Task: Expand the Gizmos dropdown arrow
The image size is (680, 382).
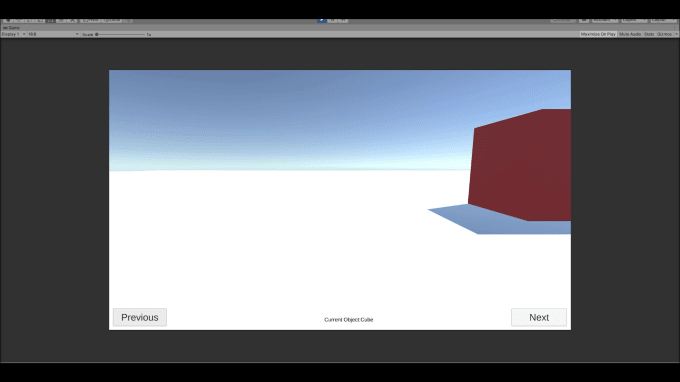Action: click(676, 34)
